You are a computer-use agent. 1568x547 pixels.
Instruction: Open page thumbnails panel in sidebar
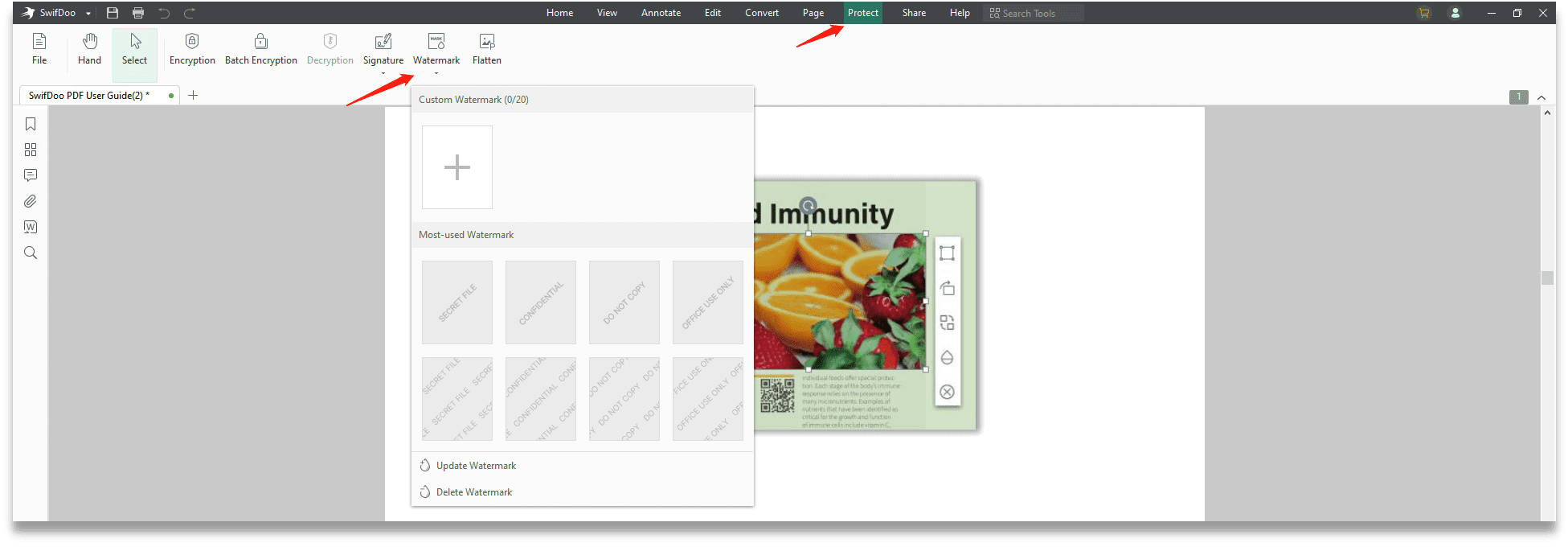pyautogui.click(x=31, y=150)
